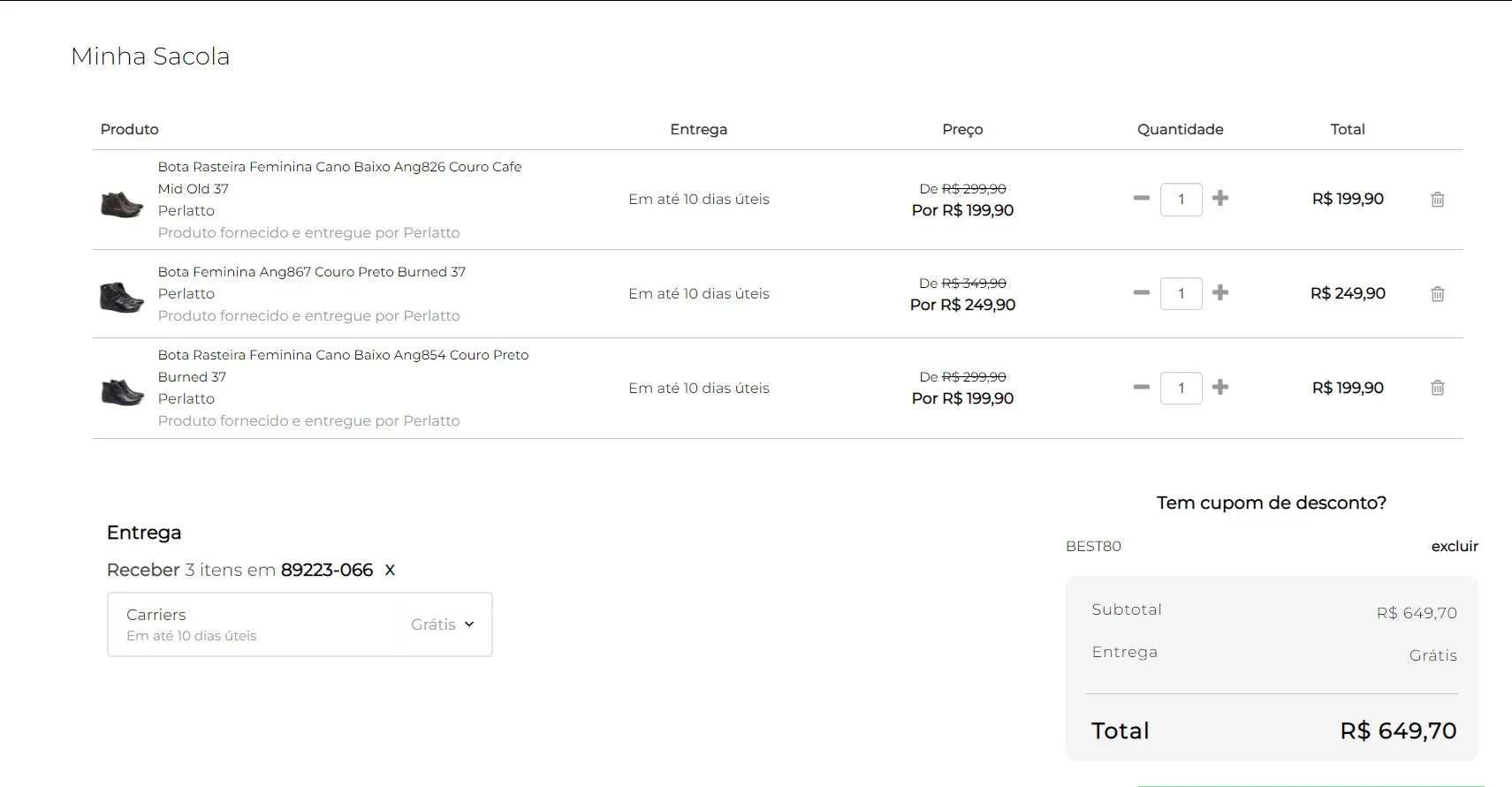The width and height of the screenshot is (1512, 787).
Task: Click quantity field for Ang867 Couro Preto boot
Action: [x=1181, y=294]
